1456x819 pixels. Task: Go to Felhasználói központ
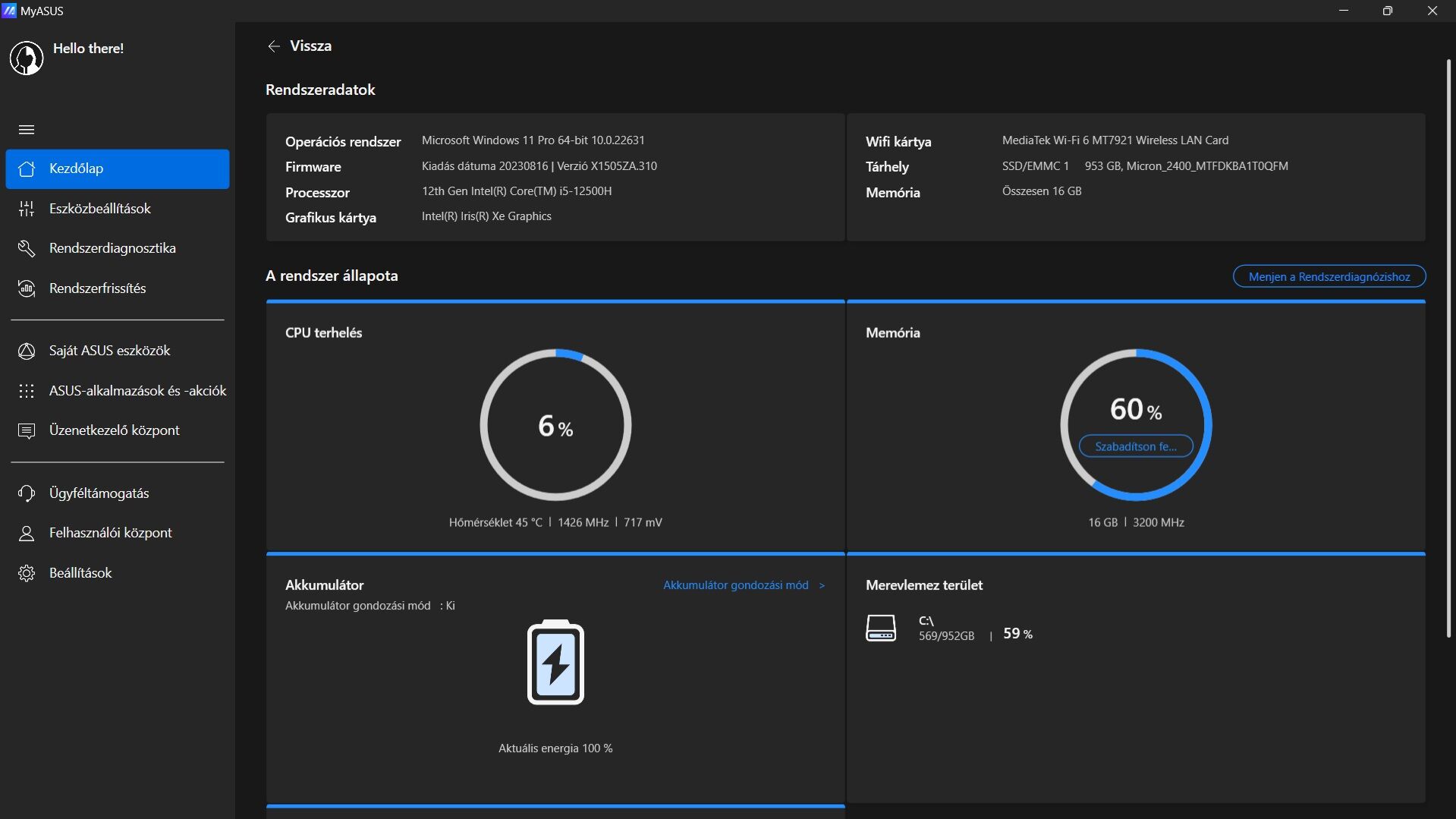[118, 533]
